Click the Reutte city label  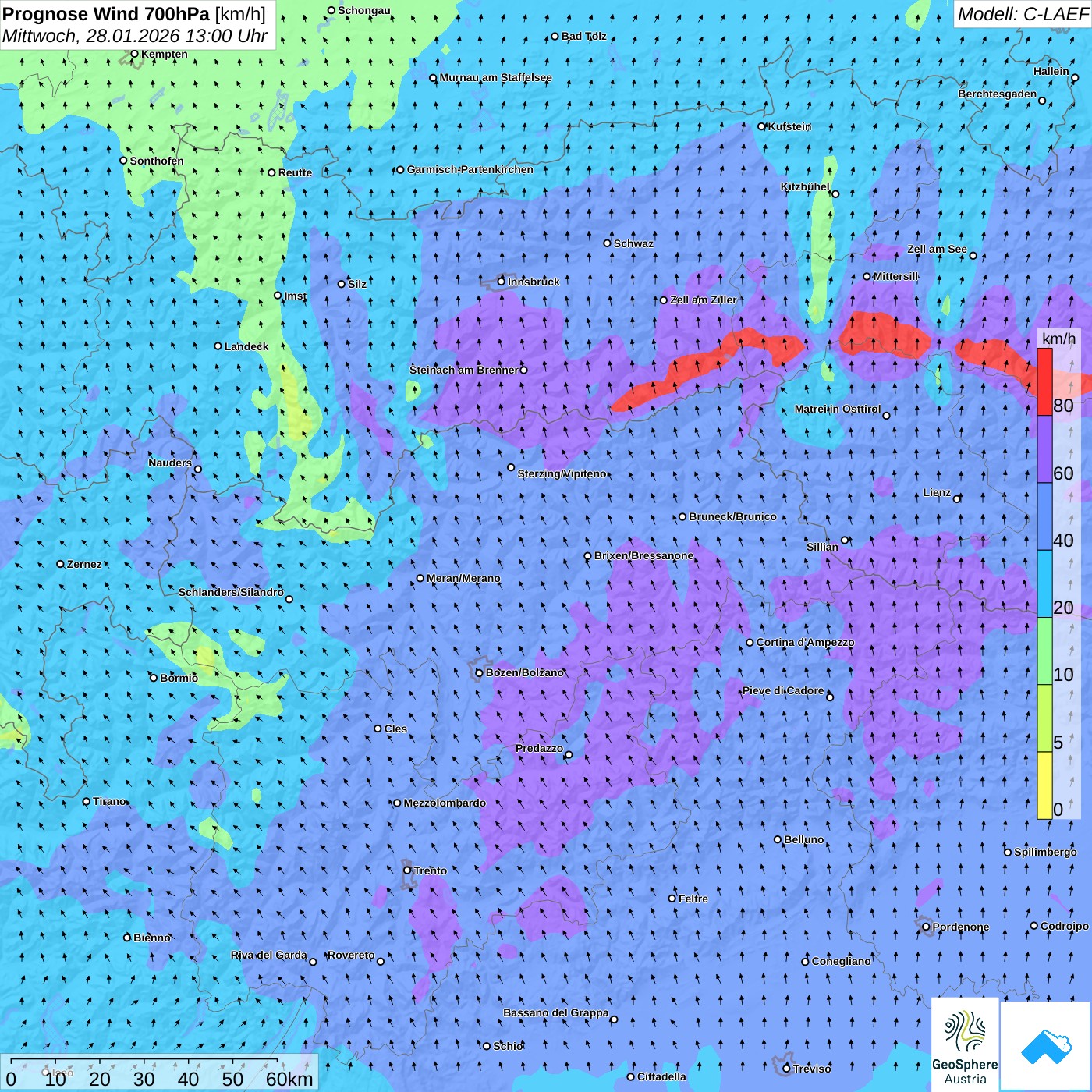coord(295,172)
